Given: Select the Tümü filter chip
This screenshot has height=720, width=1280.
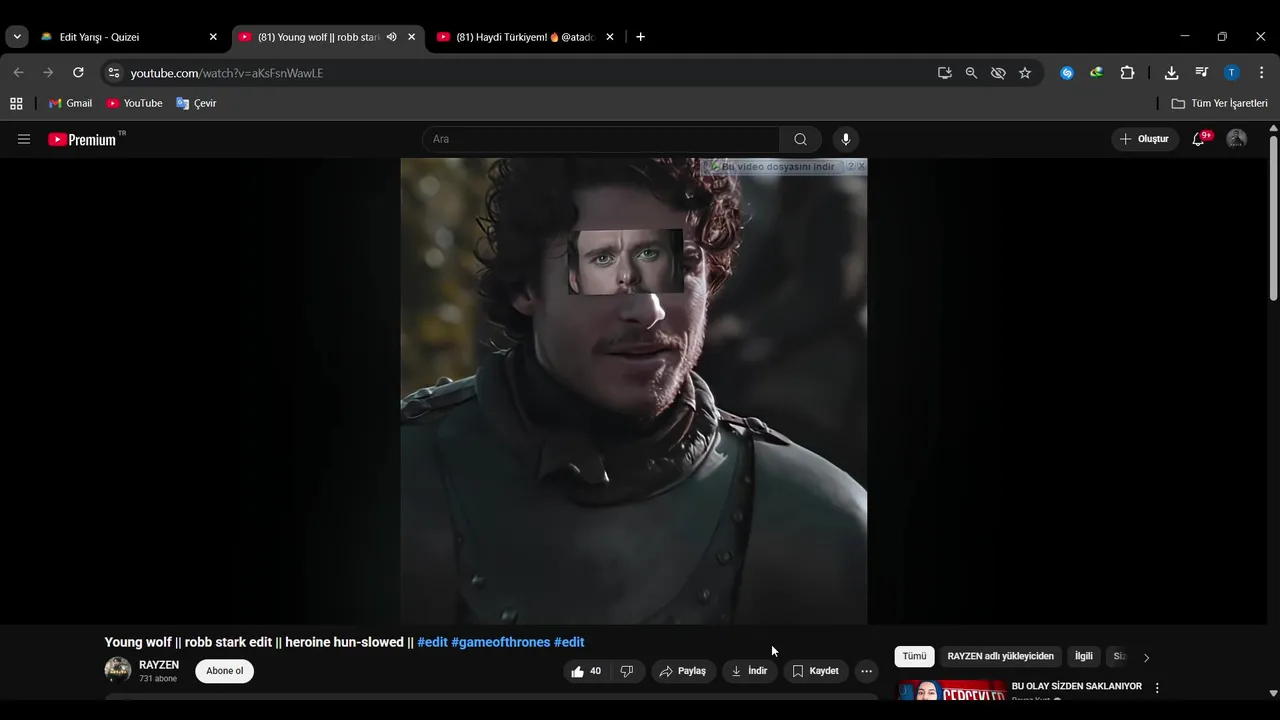Looking at the screenshot, I should [x=915, y=657].
